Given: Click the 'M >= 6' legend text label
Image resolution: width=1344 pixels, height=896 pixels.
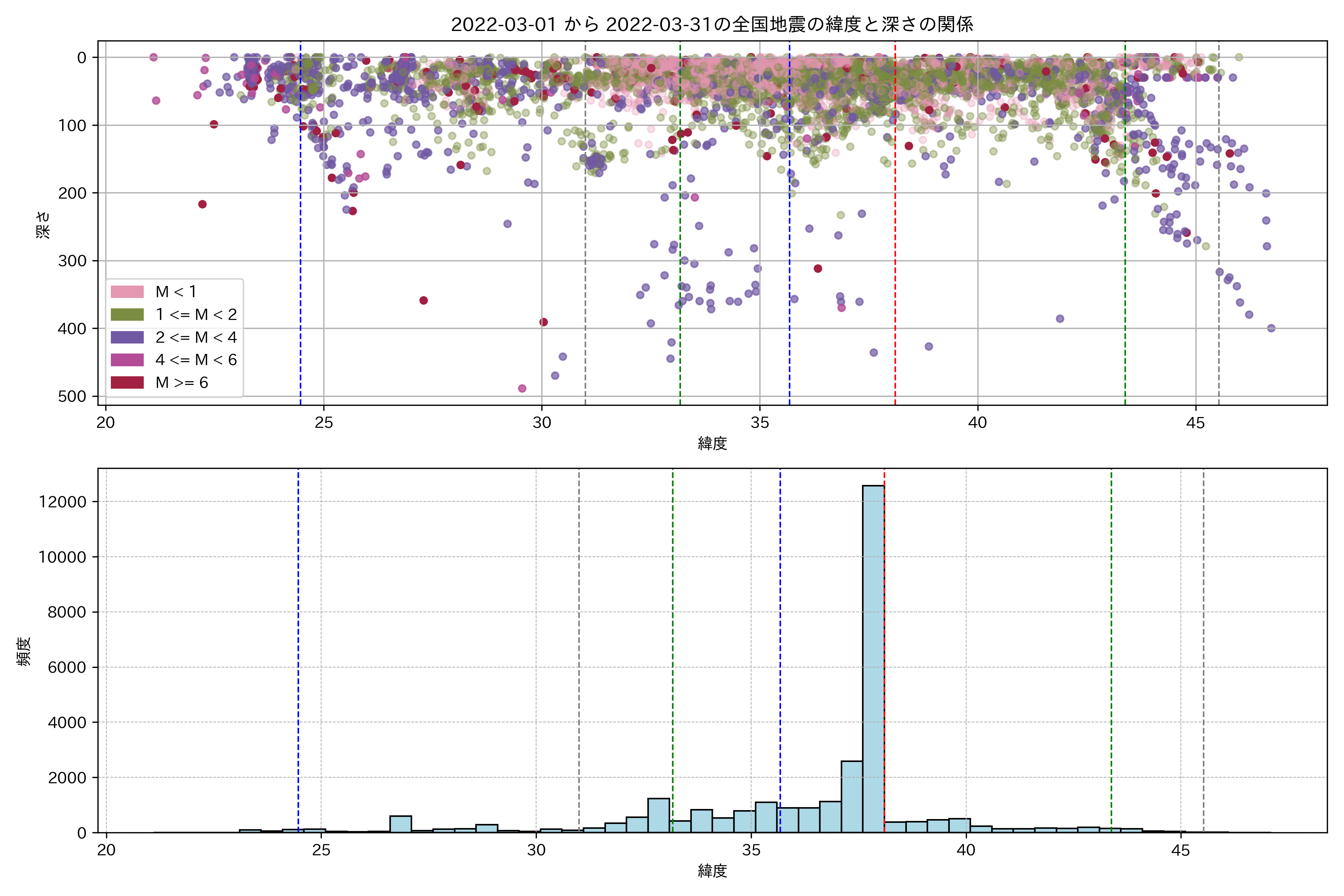Looking at the screenshot, I should coord(182,383).
